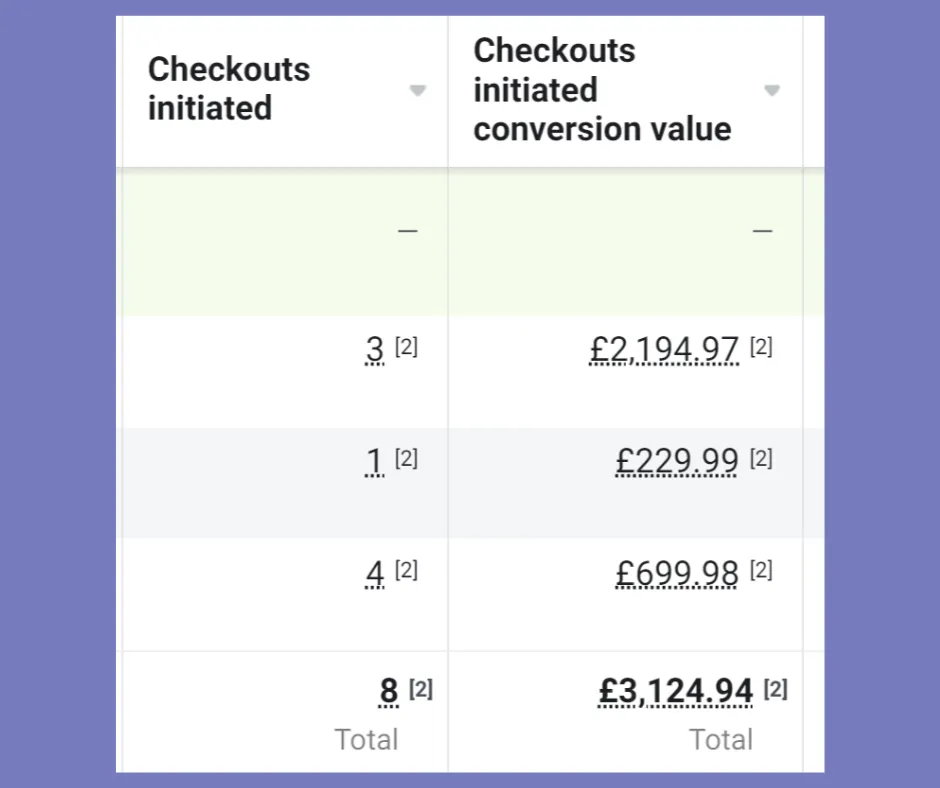Click the checkout count value 3
This screenshot has height=788, width=940.
click(x=375, y=350)
